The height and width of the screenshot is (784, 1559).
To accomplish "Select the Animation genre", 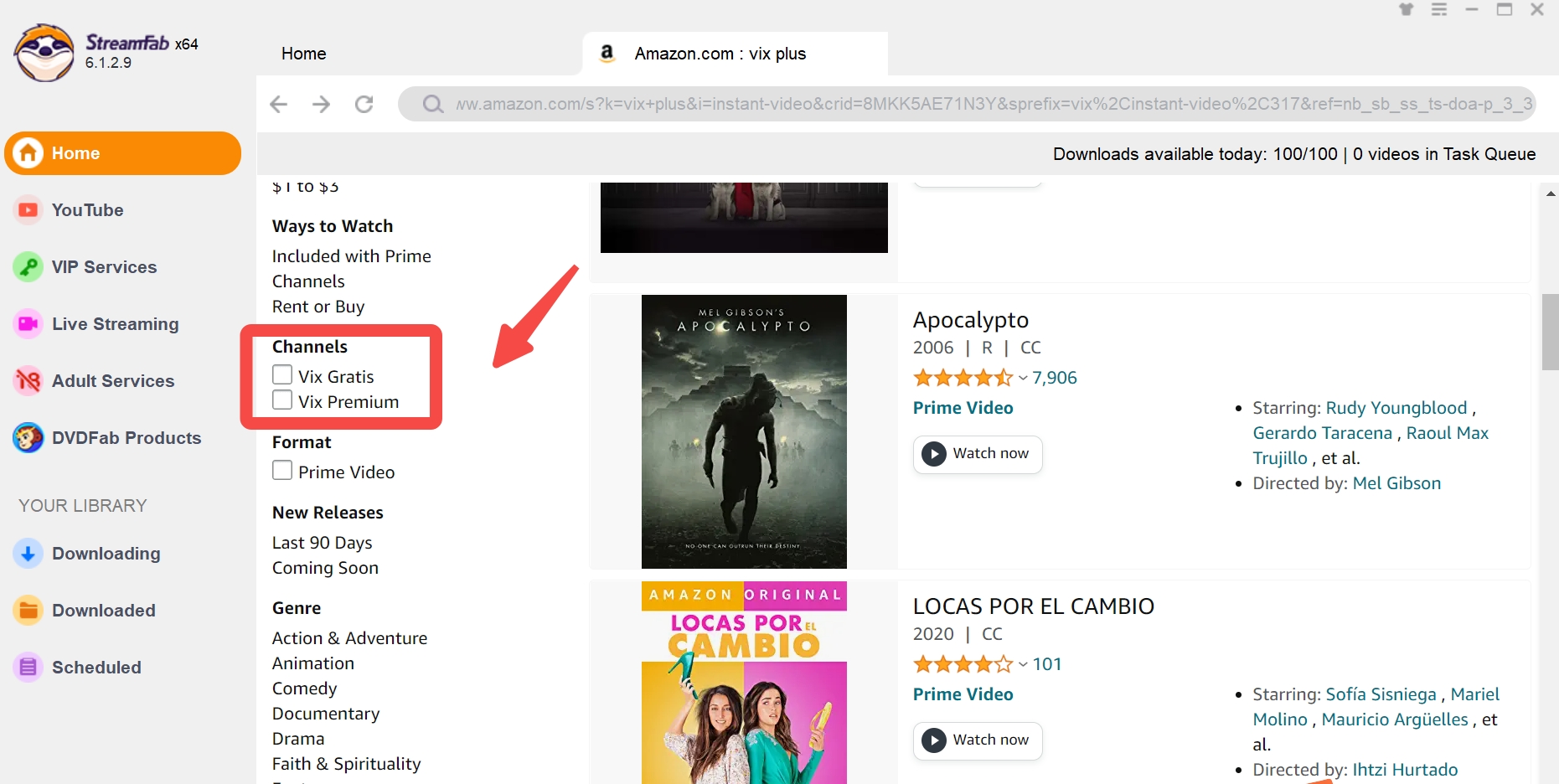I will (312, 663).
